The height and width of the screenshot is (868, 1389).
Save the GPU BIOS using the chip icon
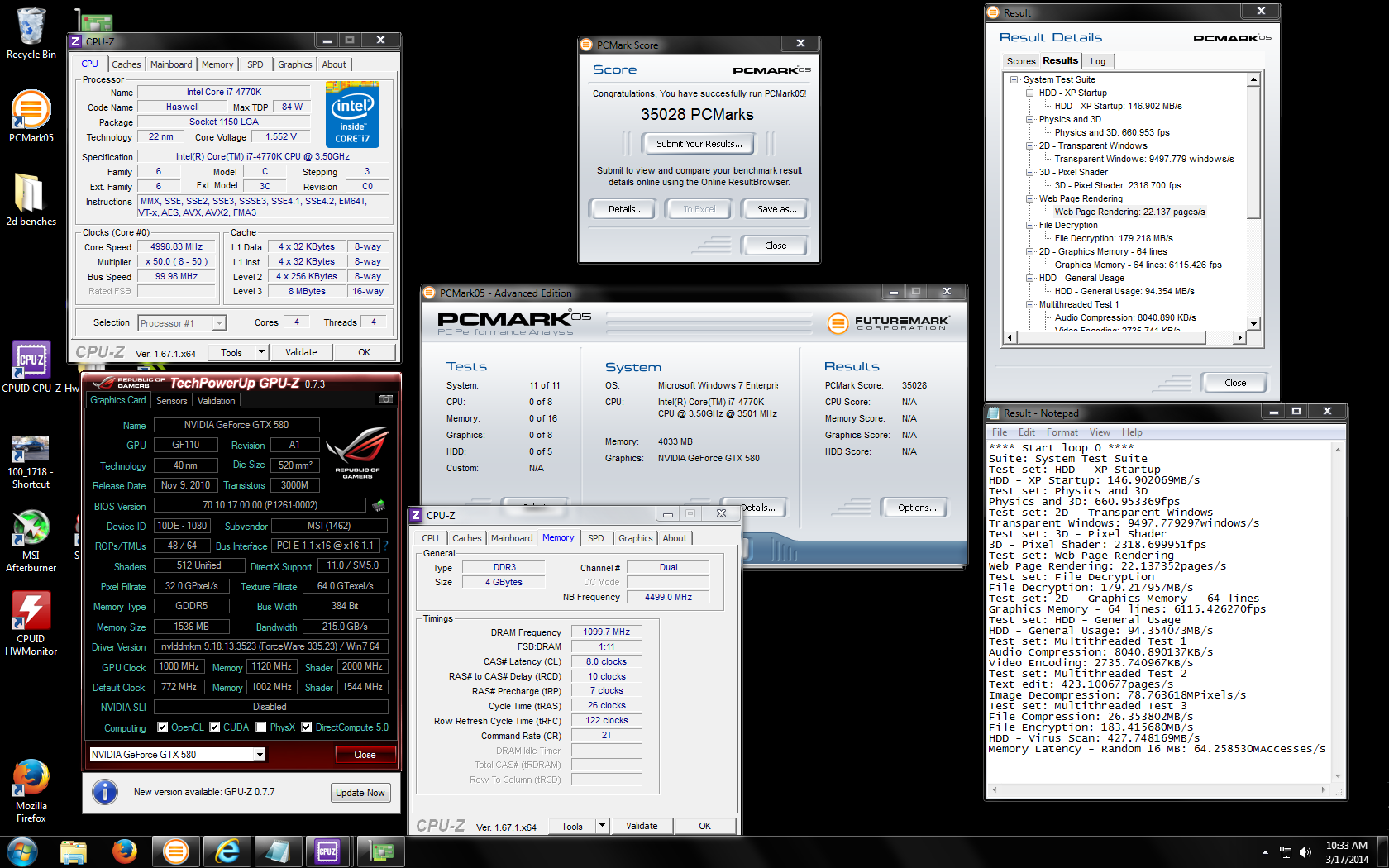(379, 505)
